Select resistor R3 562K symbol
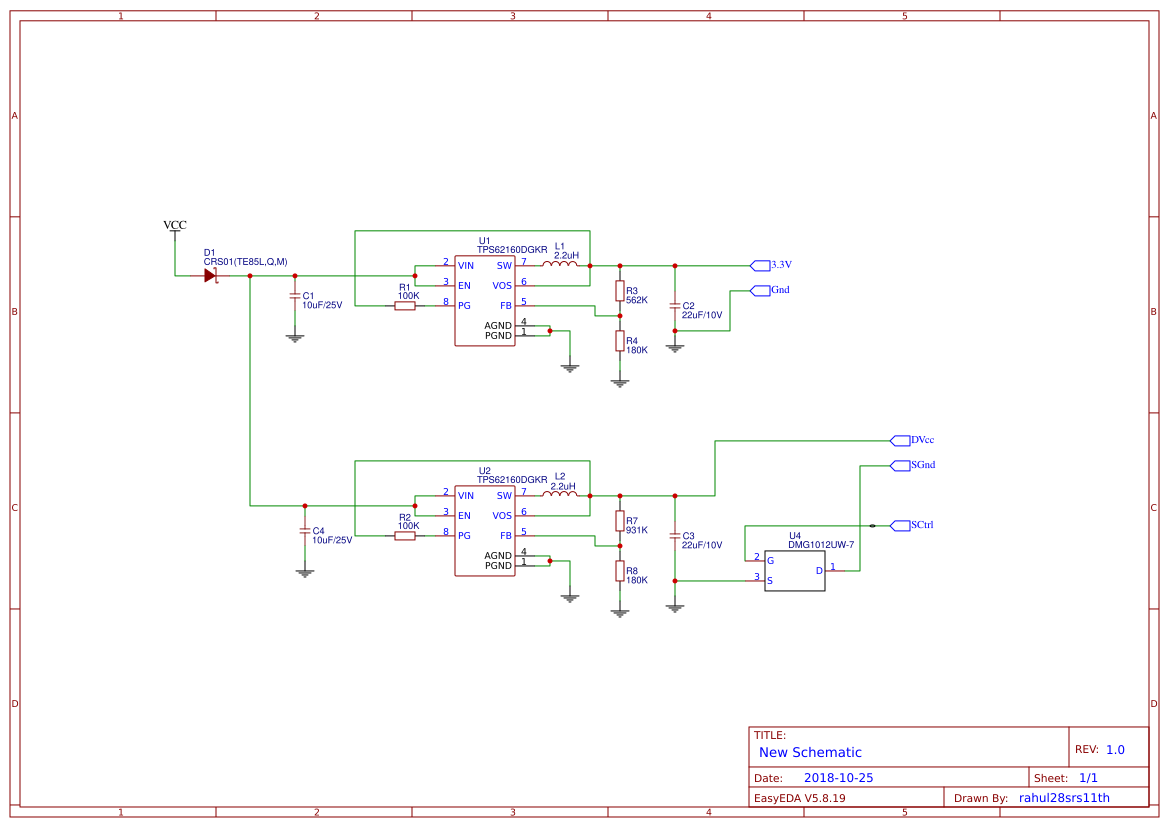Image resolution: width=1169 pixels, height=827 pixels. [620, 291]
